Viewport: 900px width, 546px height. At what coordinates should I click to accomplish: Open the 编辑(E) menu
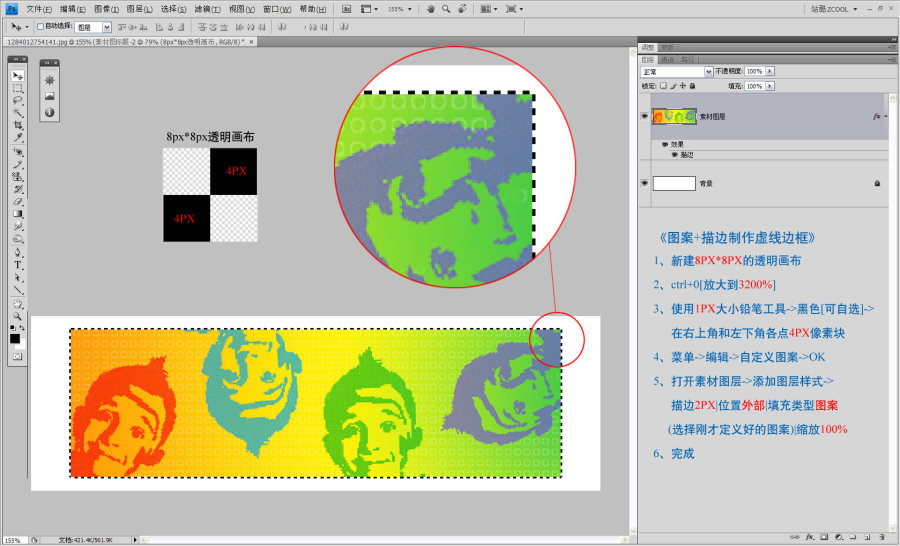[73, 9]
